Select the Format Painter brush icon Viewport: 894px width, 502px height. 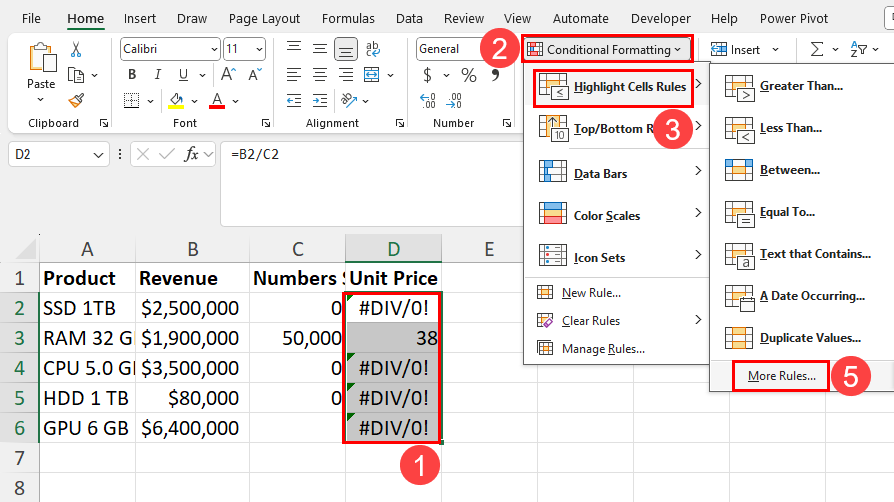pyautogui.click(x=76, y=100)
